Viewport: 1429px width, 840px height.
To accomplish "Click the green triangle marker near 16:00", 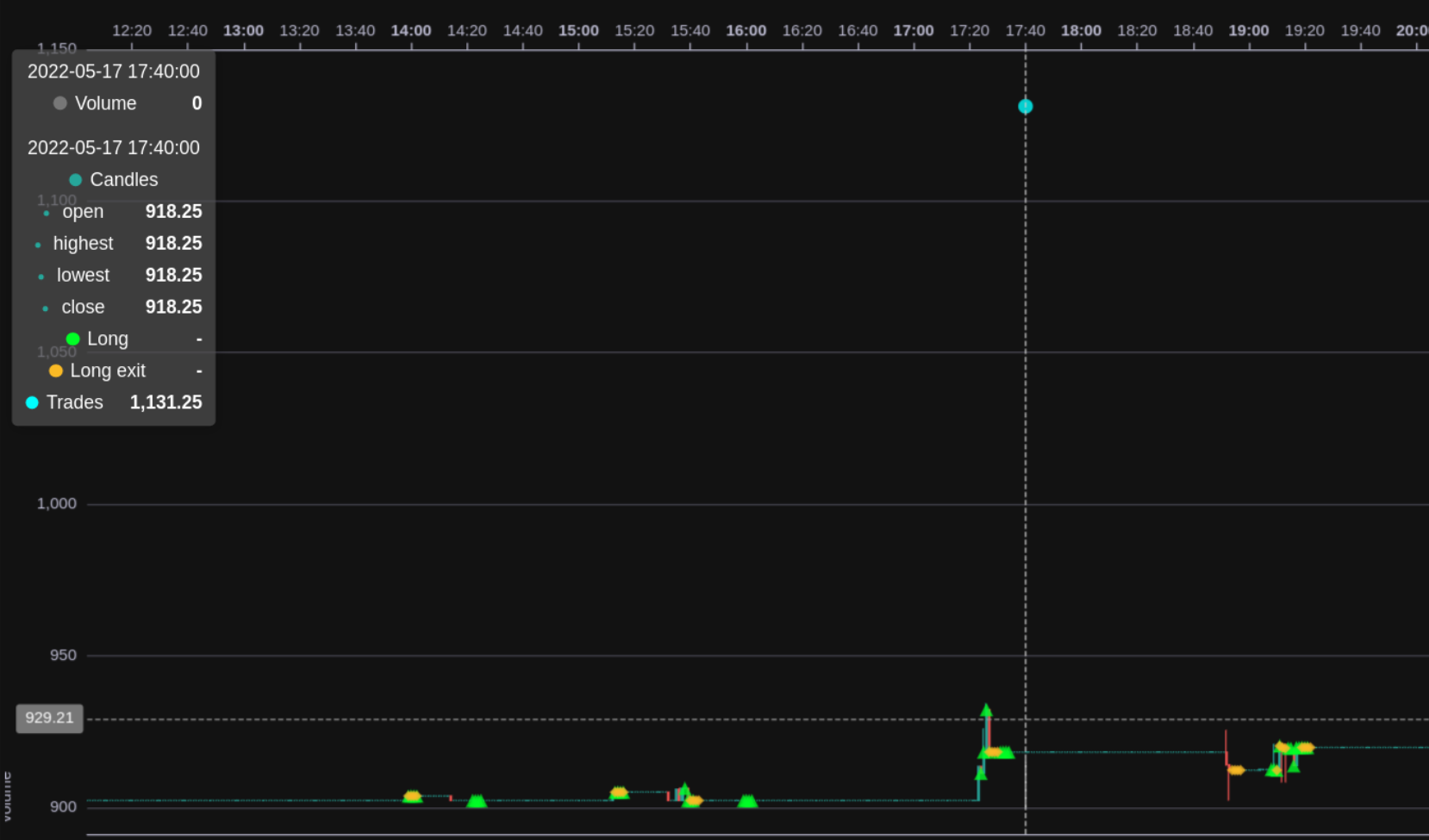I will (x=746, y=801).
